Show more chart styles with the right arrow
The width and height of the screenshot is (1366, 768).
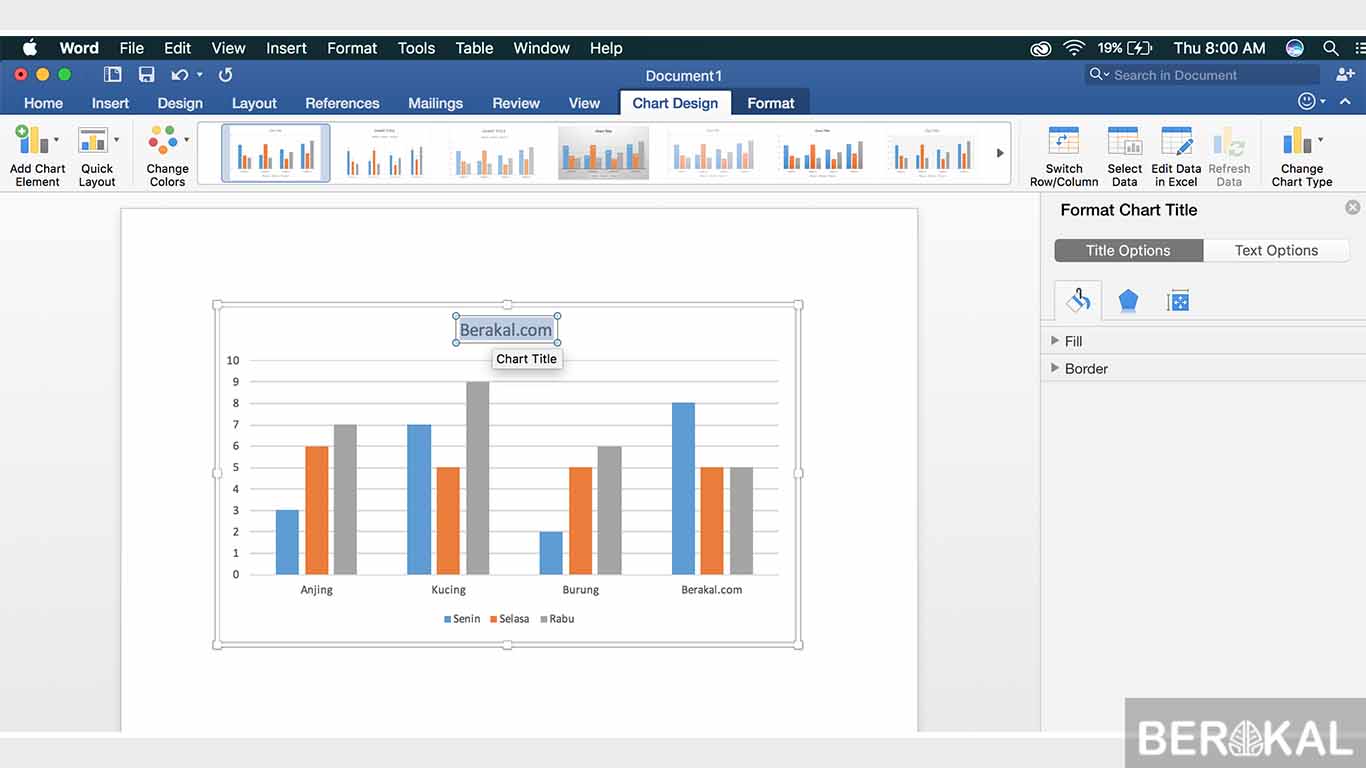point(999,152)
